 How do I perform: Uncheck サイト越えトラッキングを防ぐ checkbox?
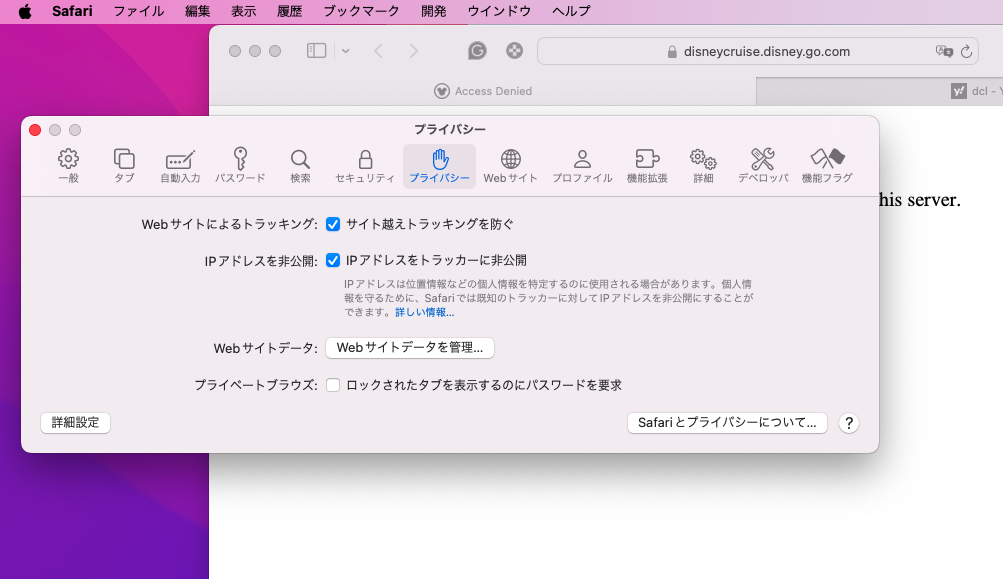click(x=333, y=224)
